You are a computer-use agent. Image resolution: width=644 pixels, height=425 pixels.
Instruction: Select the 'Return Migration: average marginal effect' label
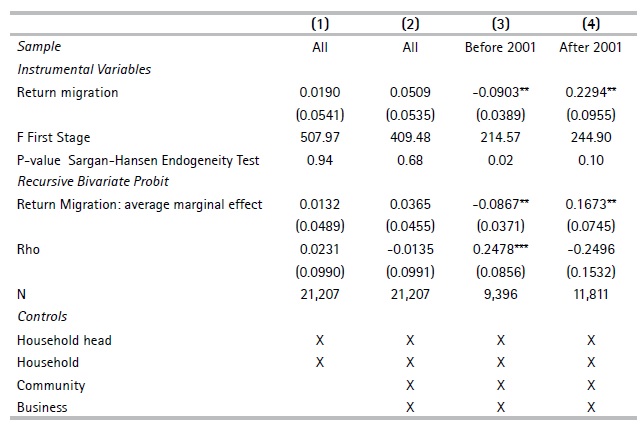(x=139, y=204)
